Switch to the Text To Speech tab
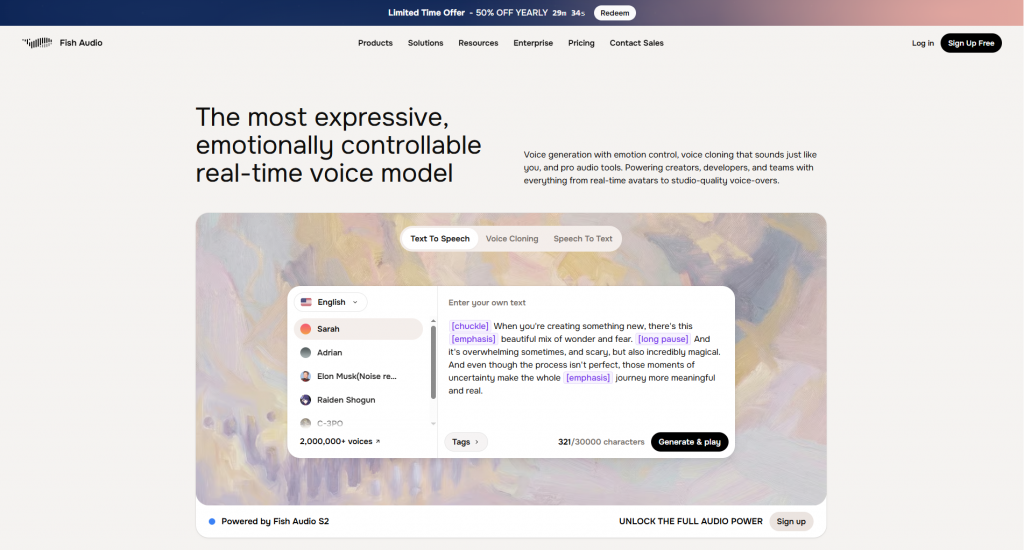Screen dimensions: 1024x550 point(440,238)
